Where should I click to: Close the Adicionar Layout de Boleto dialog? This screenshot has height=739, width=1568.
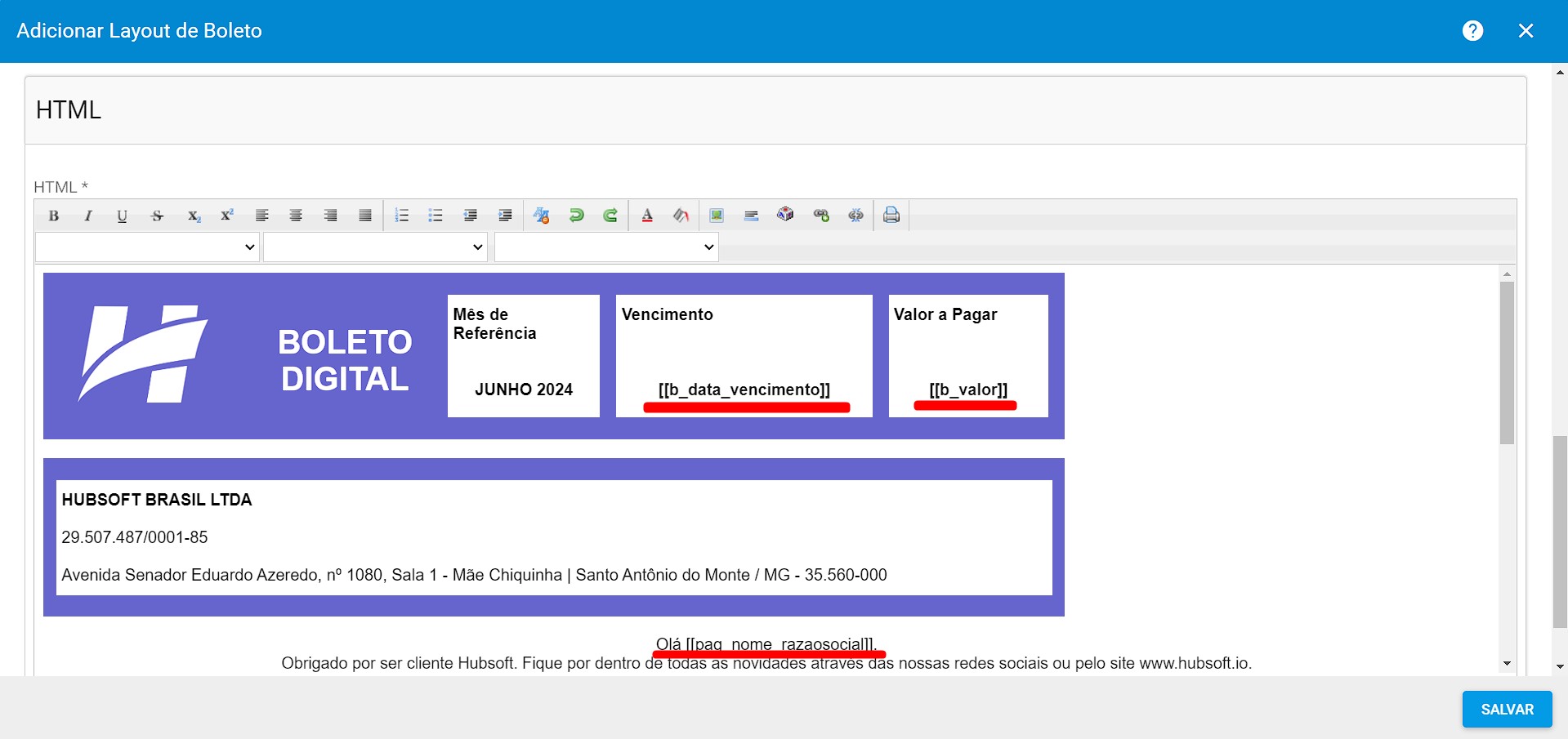click(1526, 31)
